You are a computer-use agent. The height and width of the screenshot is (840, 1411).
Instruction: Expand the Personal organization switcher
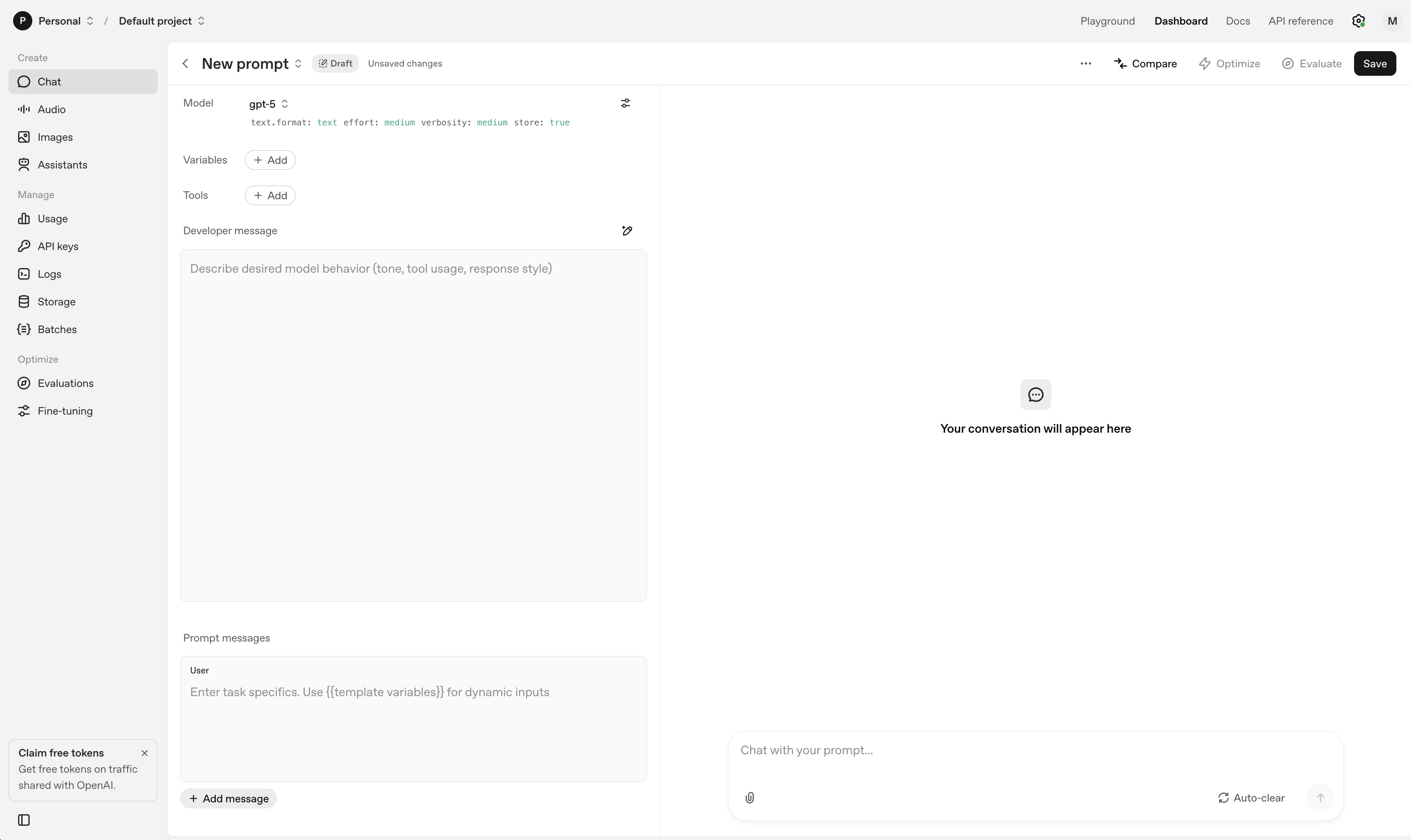click(x=66, y=21)
